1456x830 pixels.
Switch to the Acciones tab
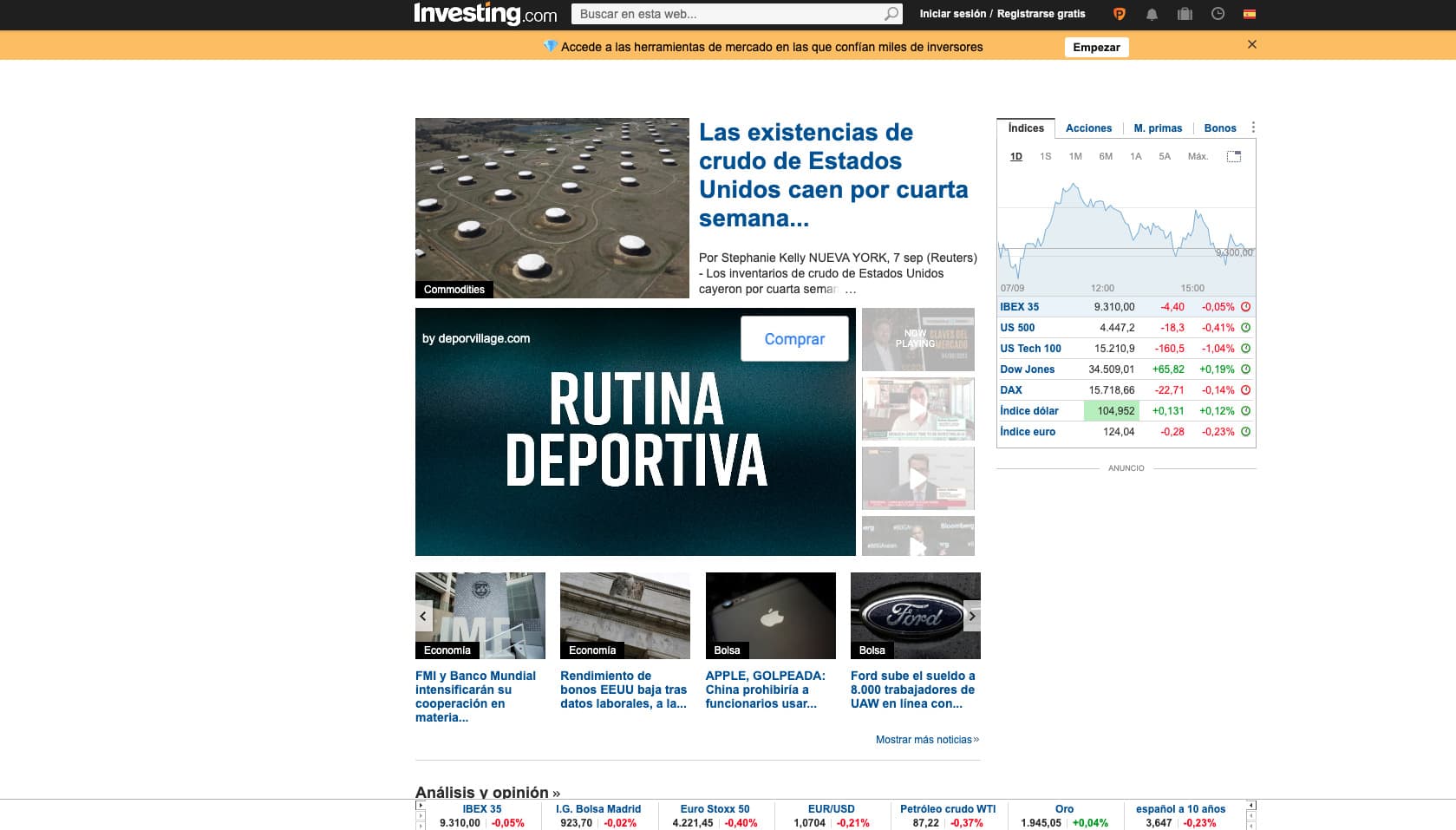pos(1088,128)
